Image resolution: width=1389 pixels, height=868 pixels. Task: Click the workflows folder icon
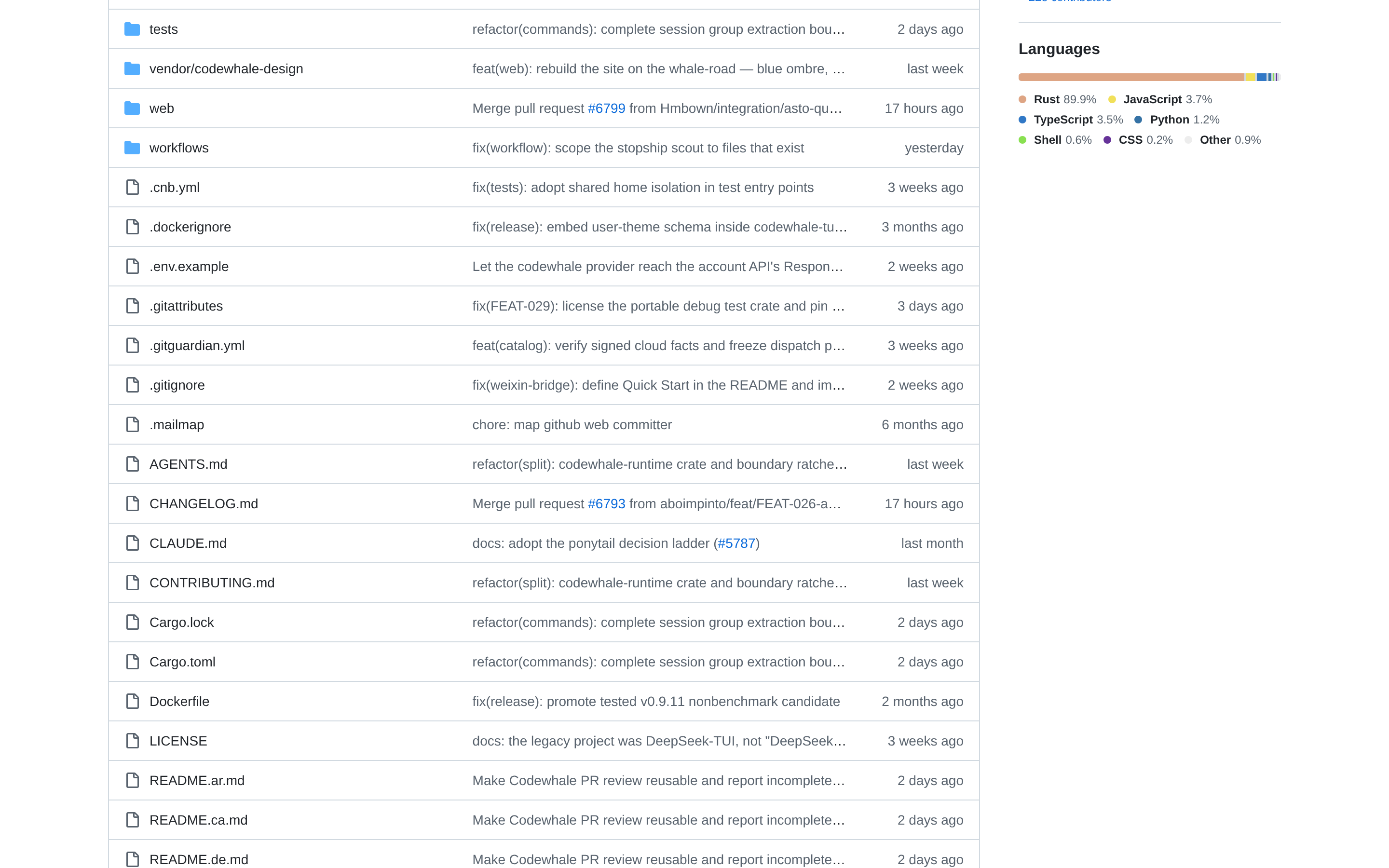tap(132, 148)
